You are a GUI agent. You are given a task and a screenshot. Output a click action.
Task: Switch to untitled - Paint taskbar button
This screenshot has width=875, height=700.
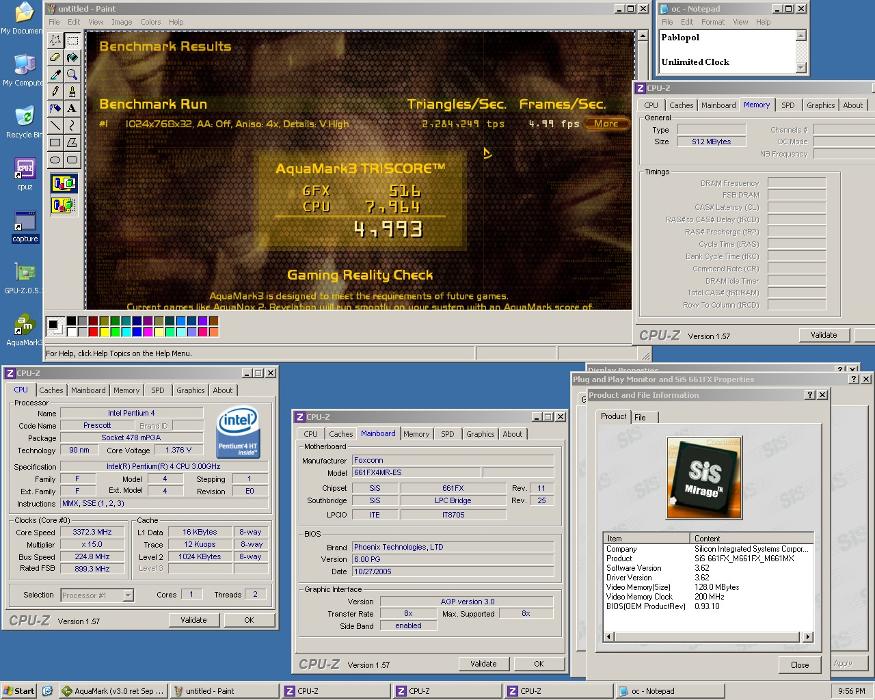(x=224, y=691)
